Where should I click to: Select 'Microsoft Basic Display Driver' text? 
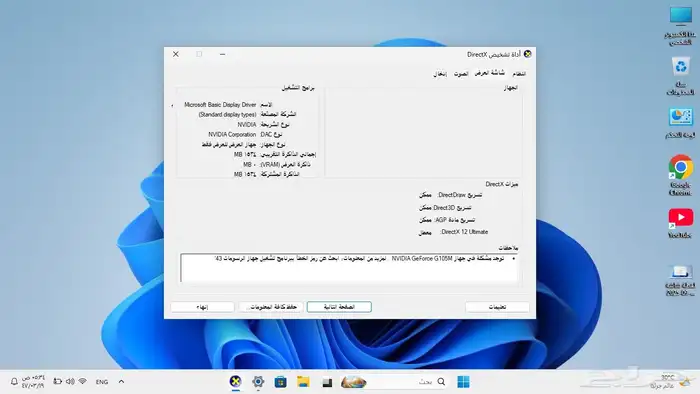click(x=220, y=105)
